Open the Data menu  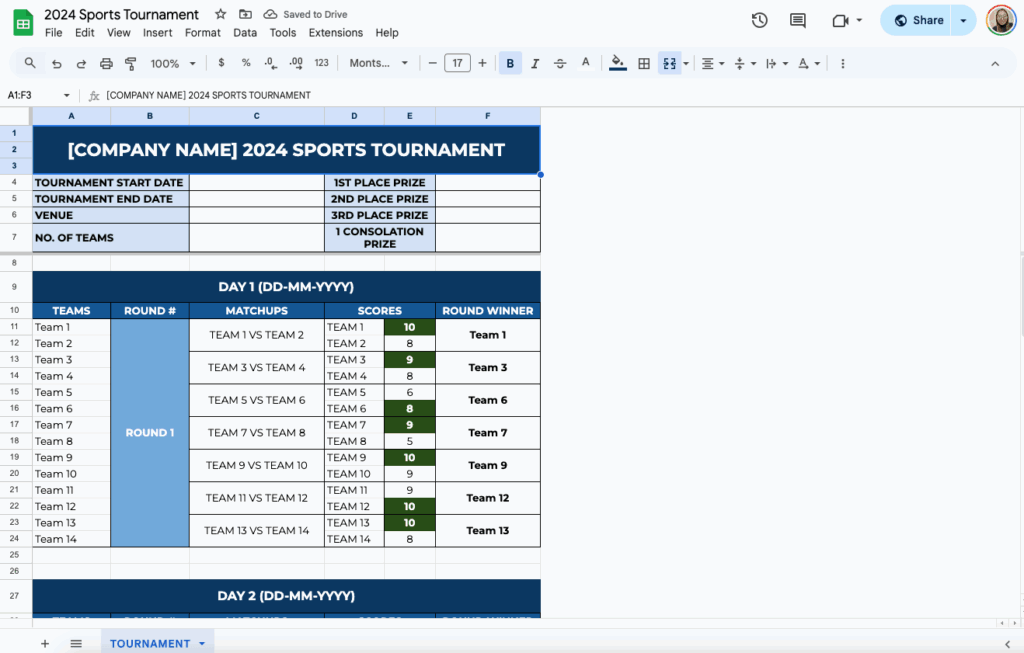[245, 32]
